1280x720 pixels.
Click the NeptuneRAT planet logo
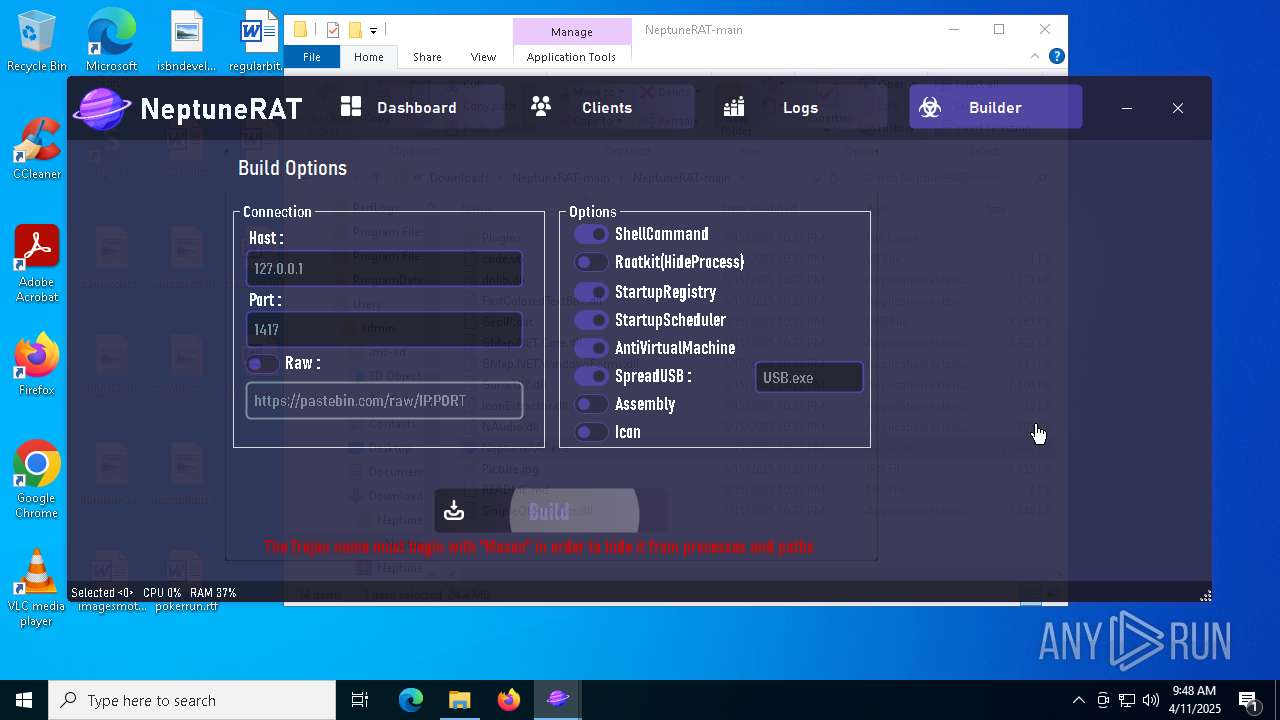(101, 108)
